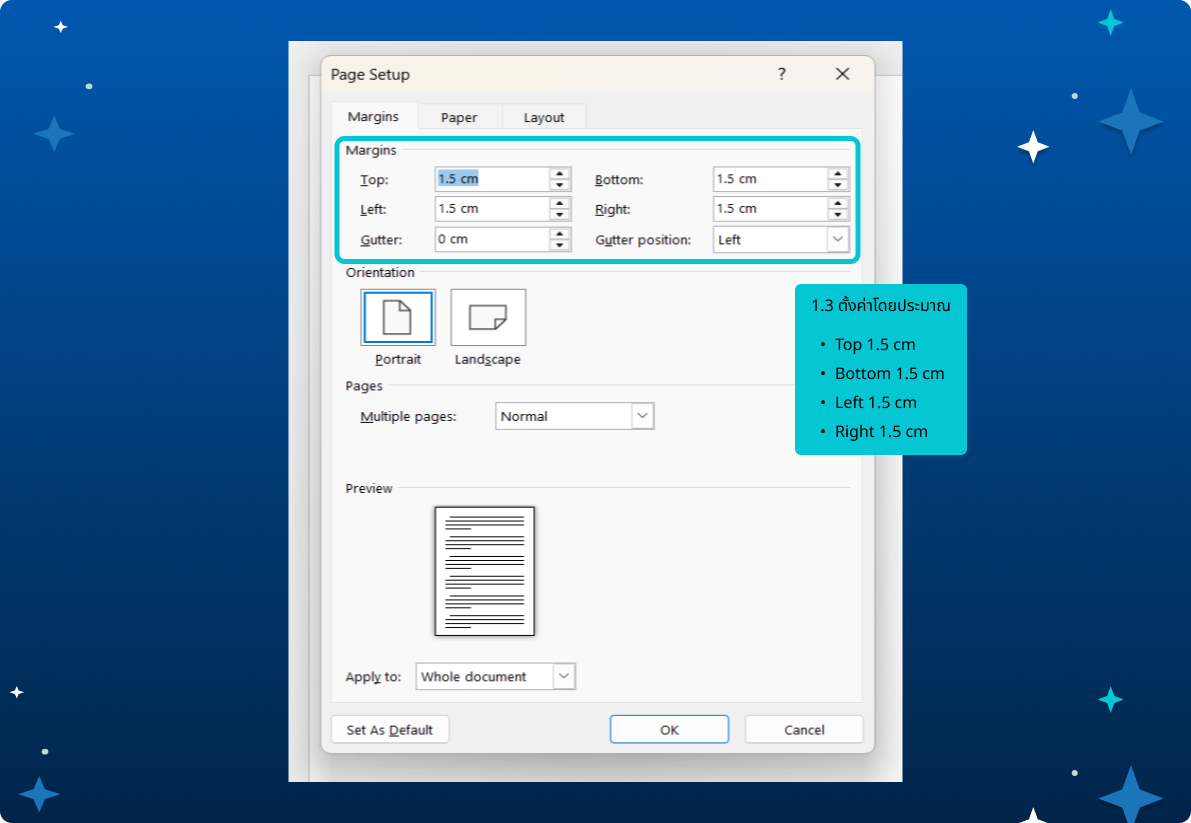
Task: Select the Landscape orientation icon
Action: [x=488, y=318]
